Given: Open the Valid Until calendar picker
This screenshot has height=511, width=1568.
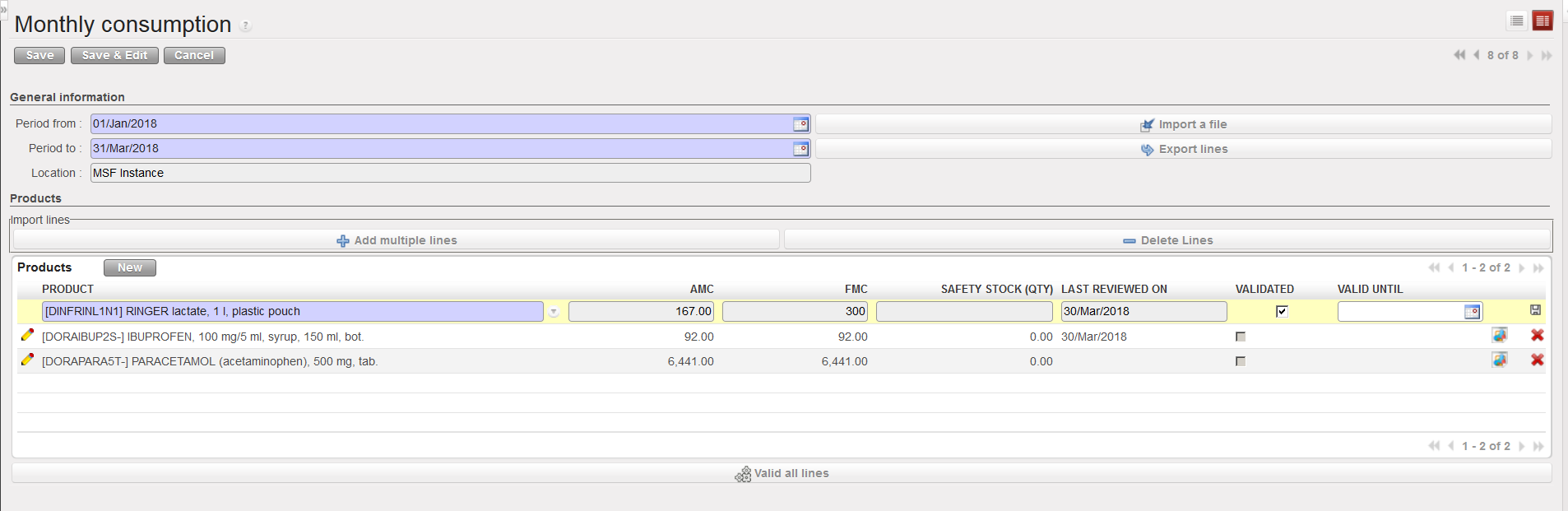Looking at the screenshot, I should tap(1472, 312).
